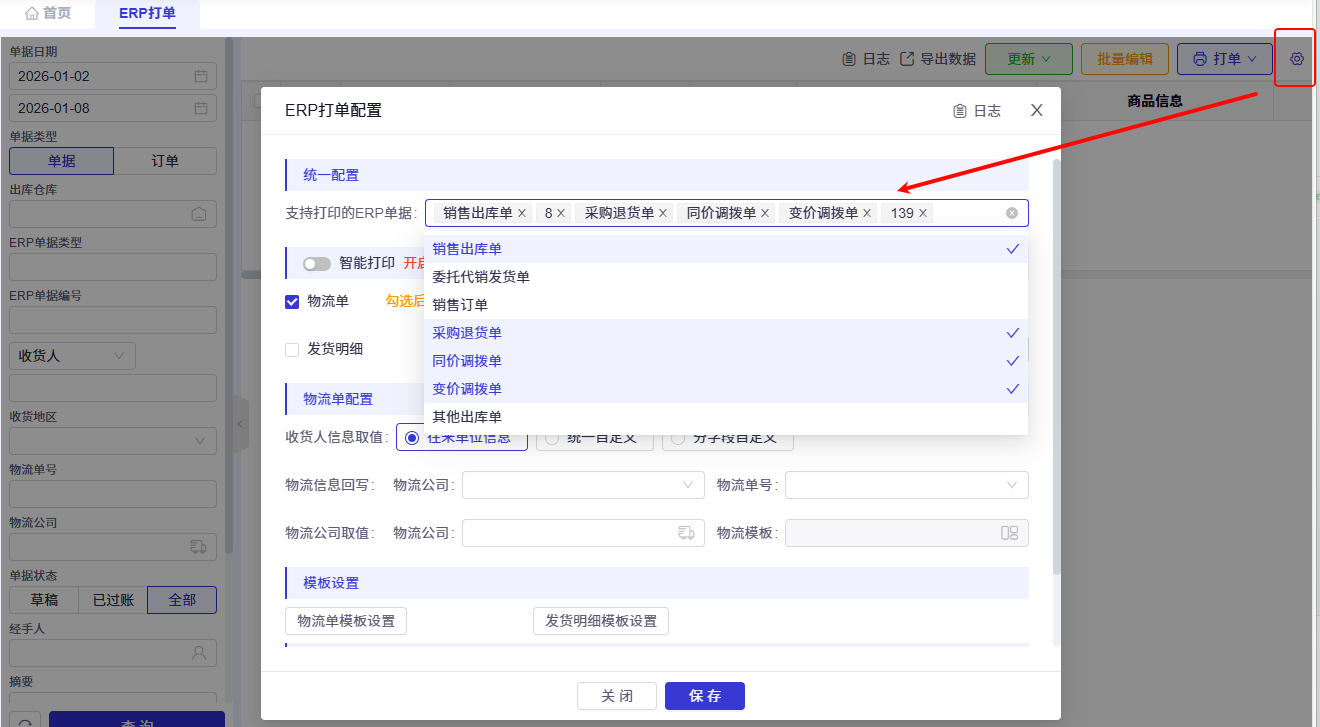Click the truck icon in 物流公司取值 field
Screen dimensions: 1320x727
(x=686, y=533)
